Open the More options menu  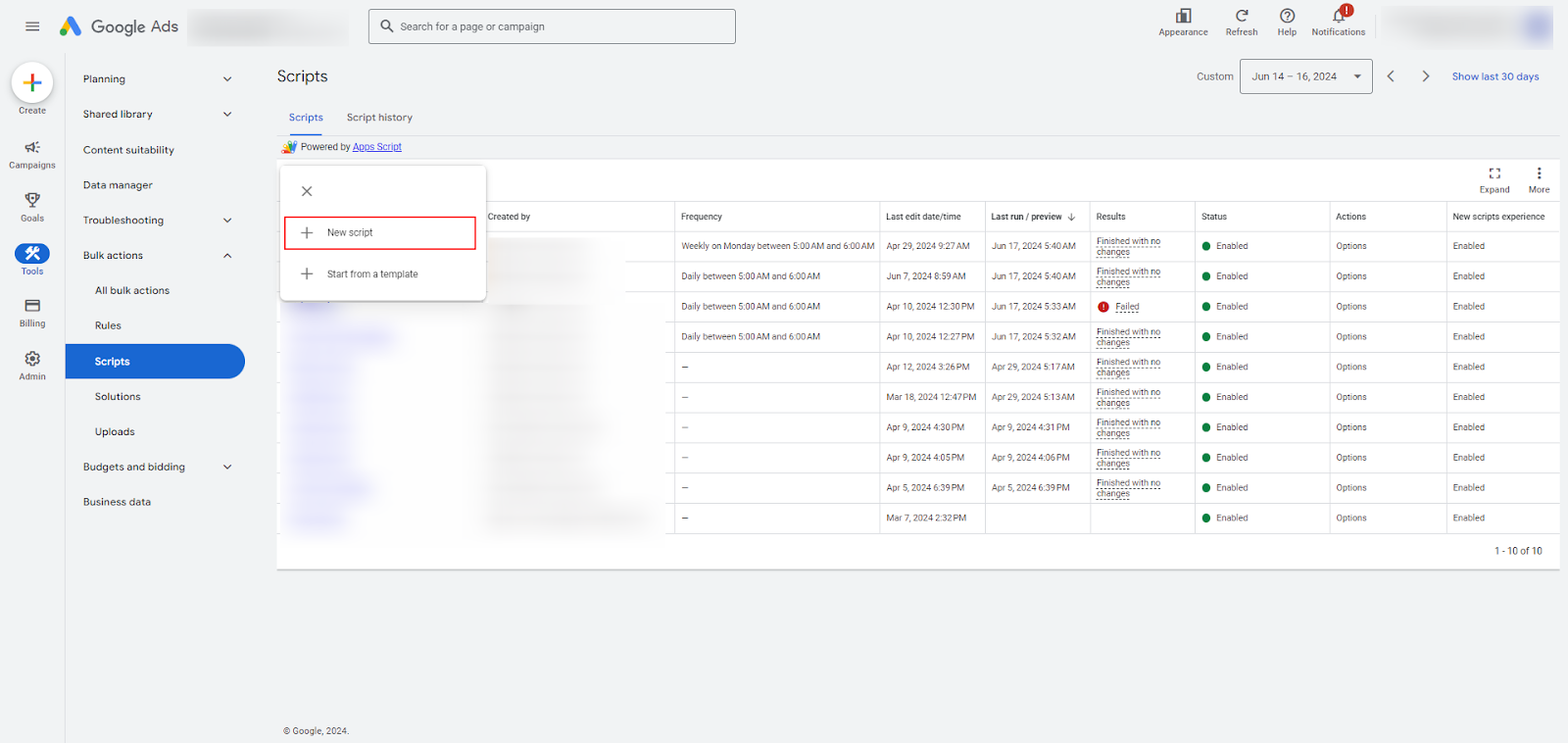click(1539, 179)
